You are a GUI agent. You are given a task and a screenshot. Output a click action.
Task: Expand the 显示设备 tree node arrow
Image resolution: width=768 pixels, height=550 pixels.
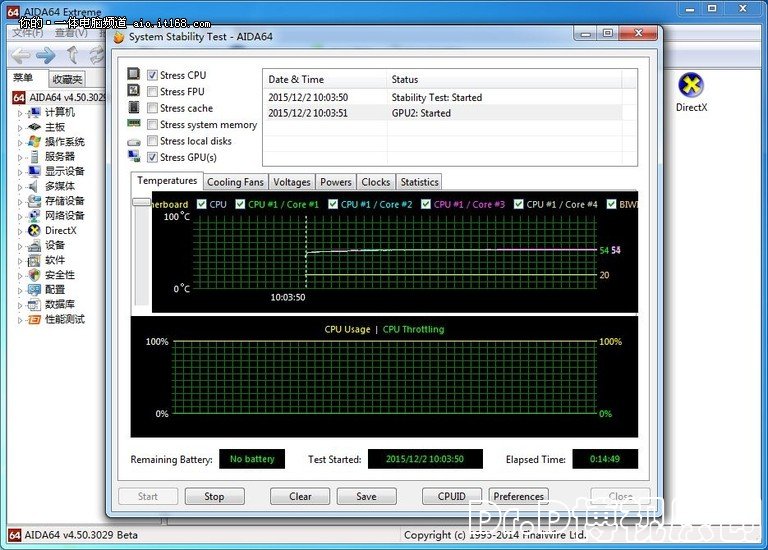tap(20, 172)
